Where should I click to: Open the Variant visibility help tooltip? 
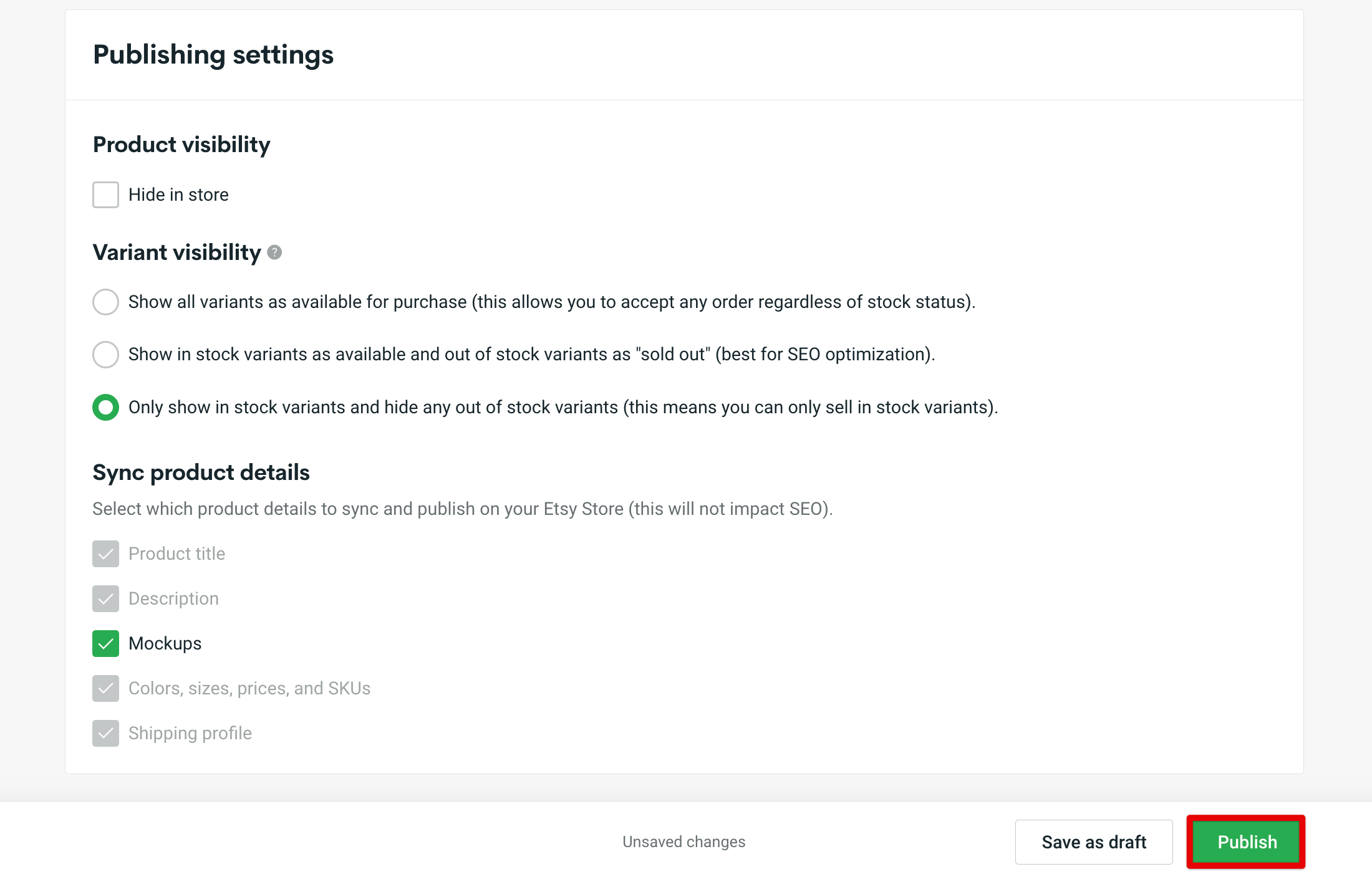coord(274,253)
